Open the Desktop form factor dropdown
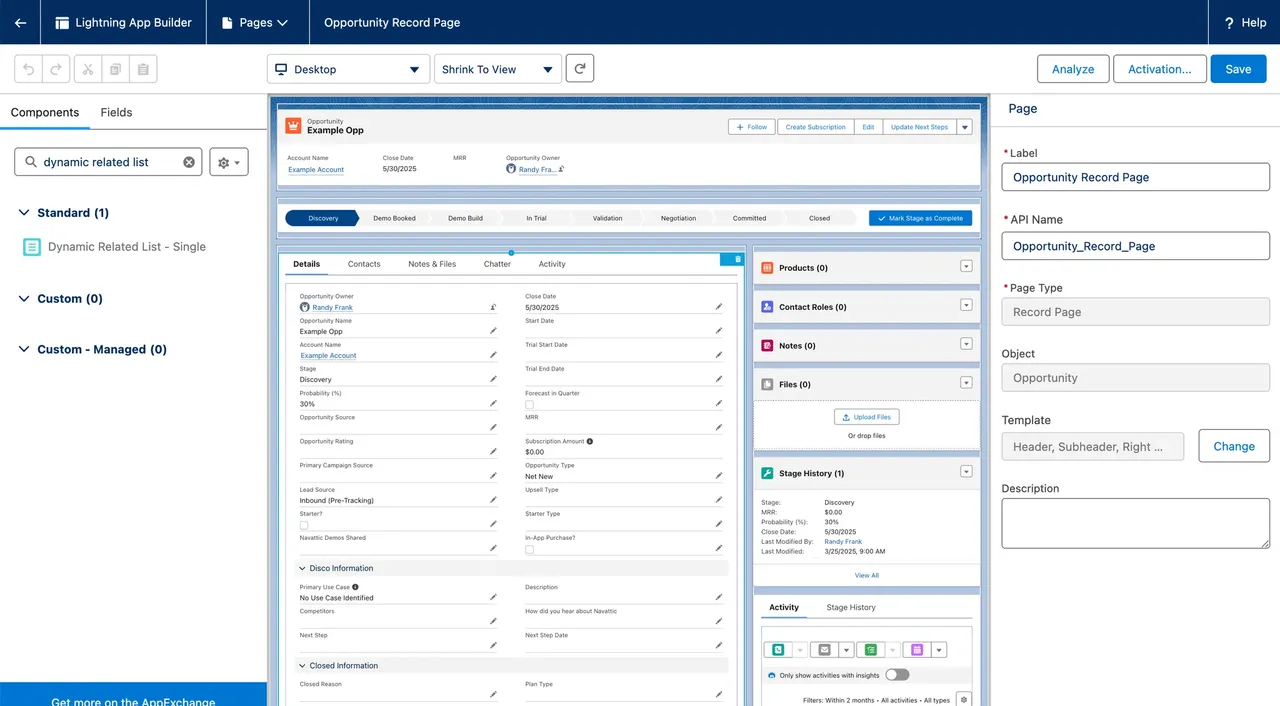 [x=349, y=69]
